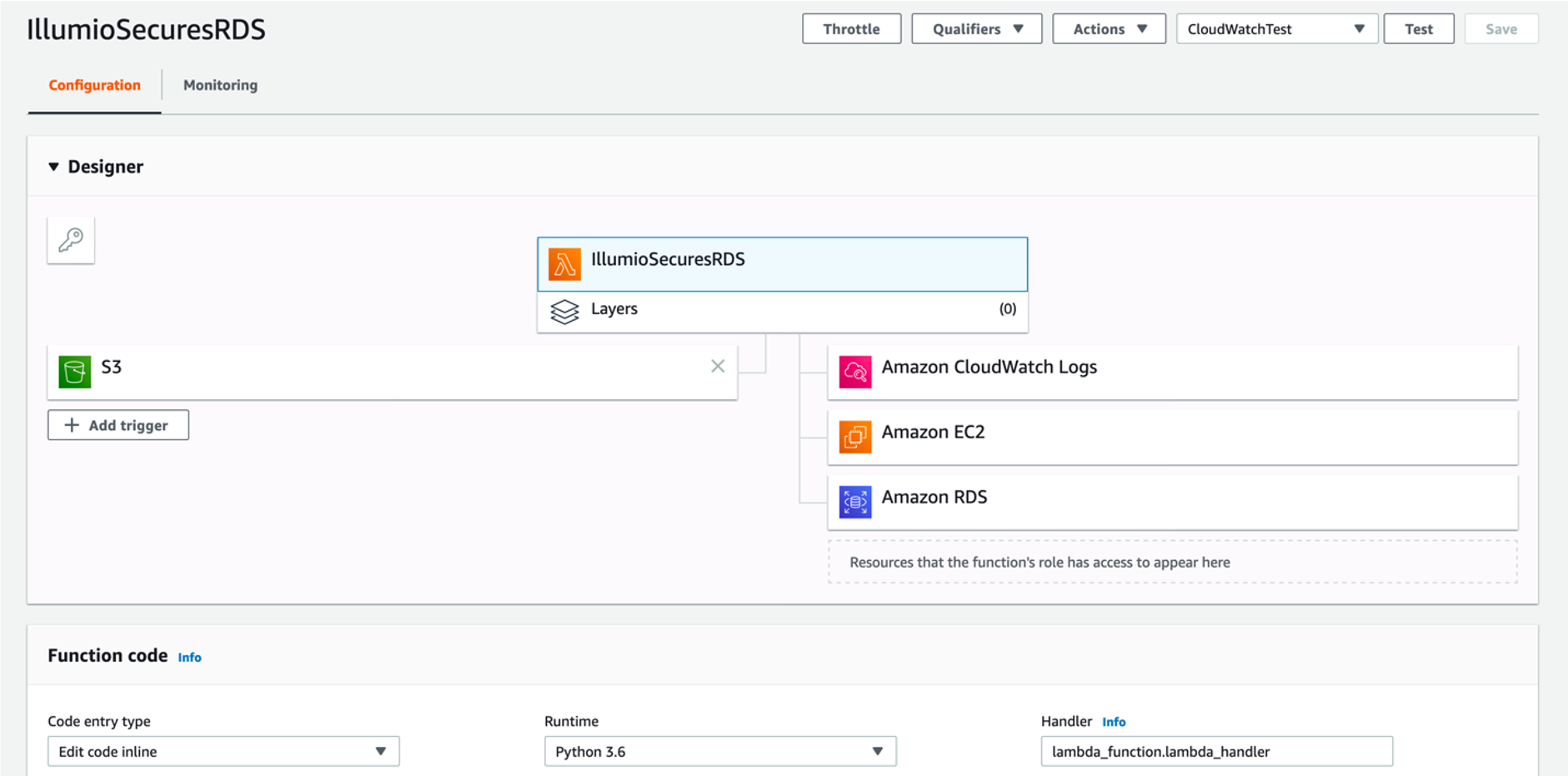1568x776 pixels.
Task: Select the Amazon EC2 resource icon
Action: pos(854,437)
